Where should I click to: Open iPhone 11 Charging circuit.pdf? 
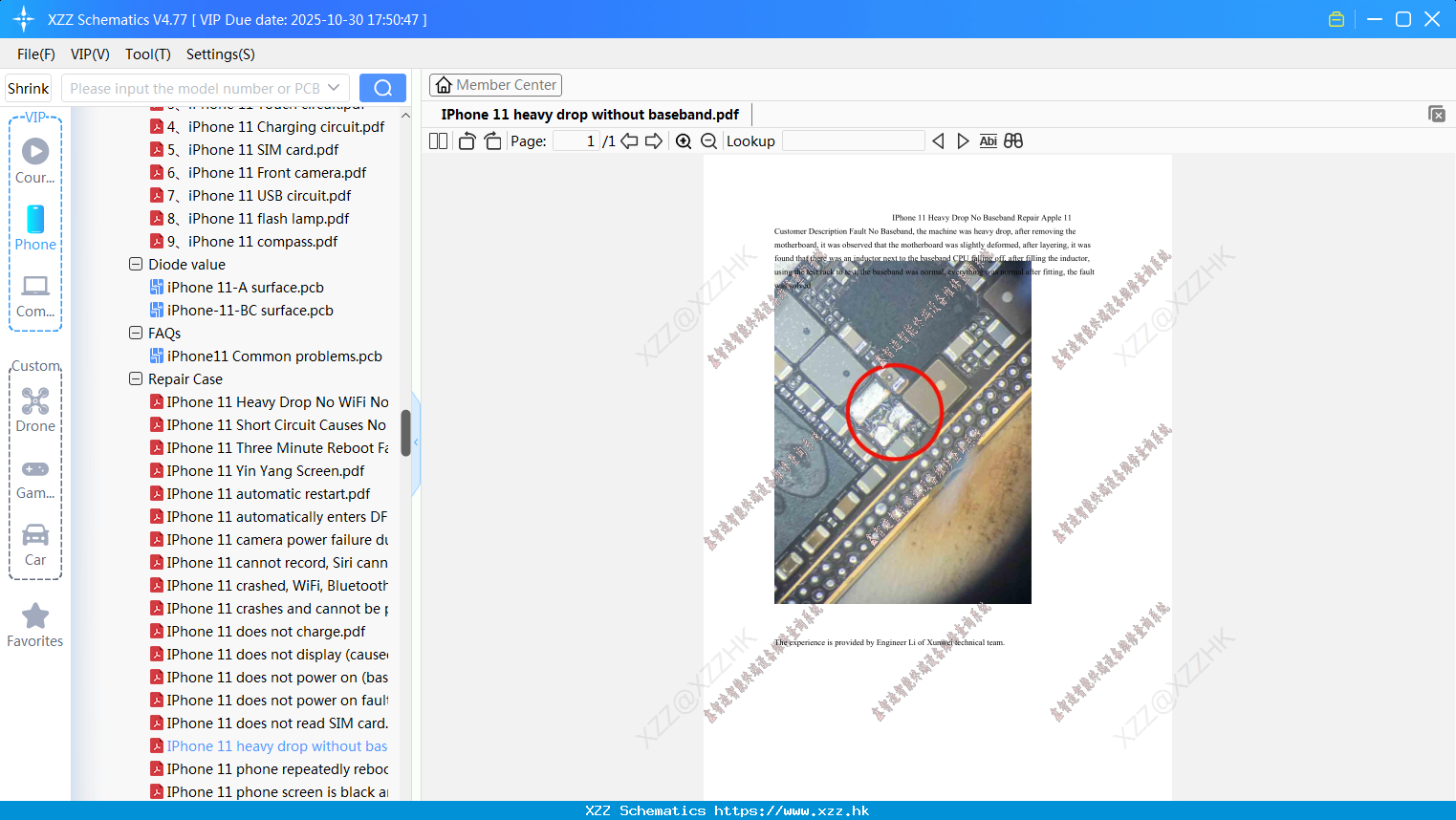(268, 126)
